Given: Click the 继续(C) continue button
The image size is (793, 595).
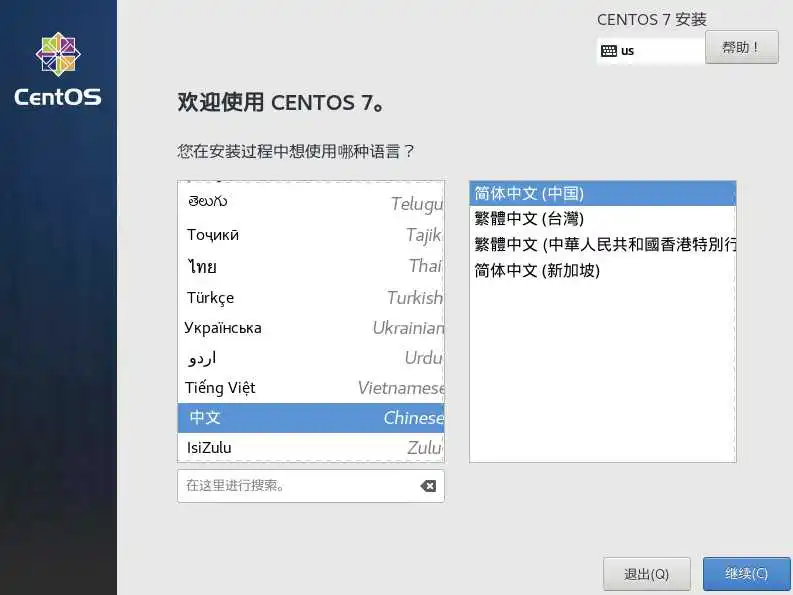Looking at the screenshot, I should pos(746,574).
